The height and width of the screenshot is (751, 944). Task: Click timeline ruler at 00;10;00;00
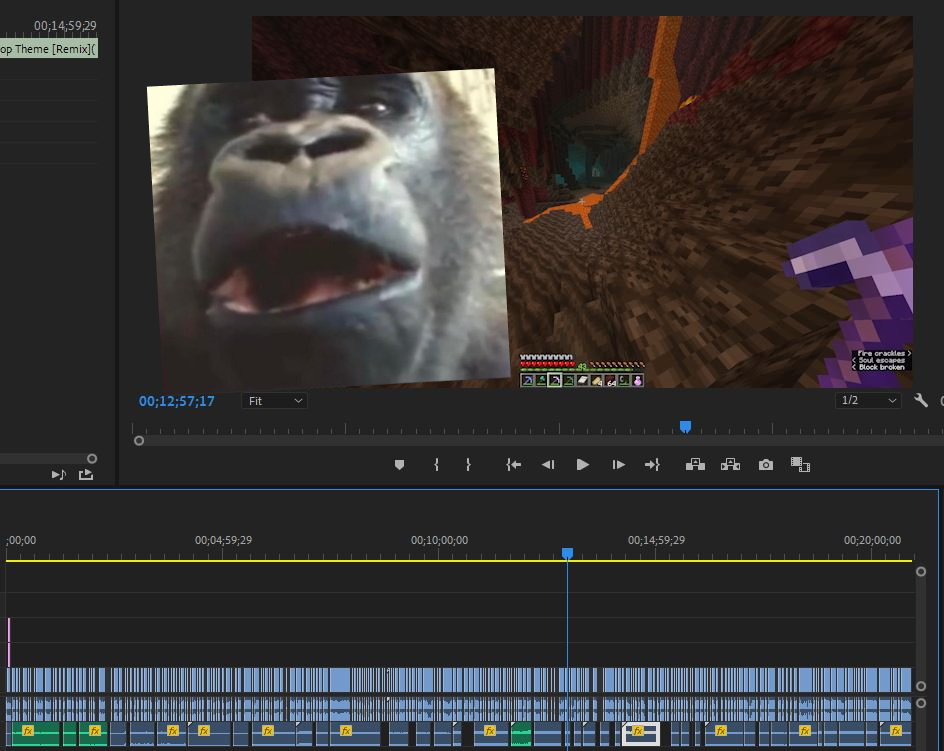[439, 540]
